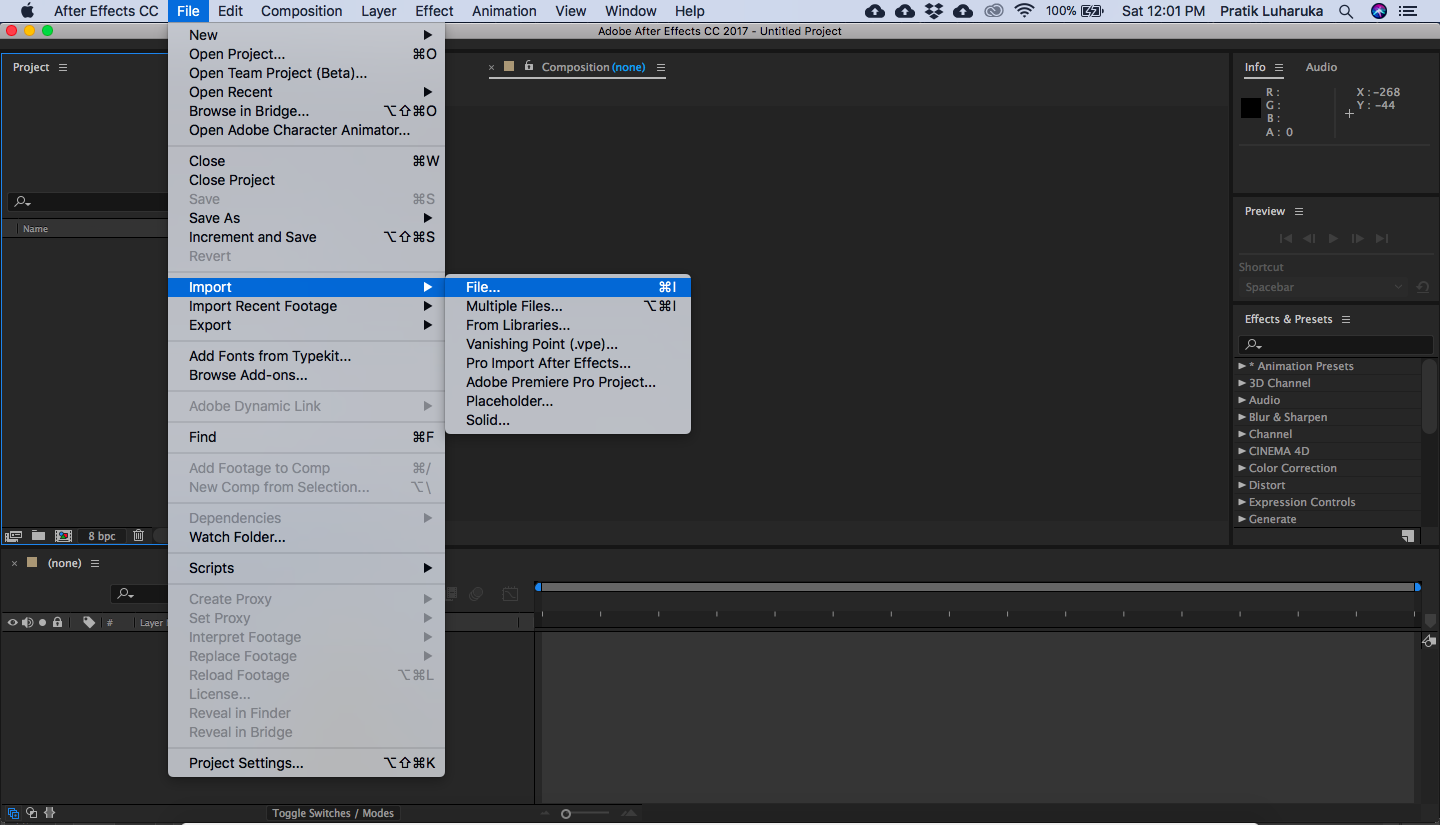Click the Interpret Footage icon in Project panel
Viewport: 1440px width, 825px height.
tap(14, 536)
